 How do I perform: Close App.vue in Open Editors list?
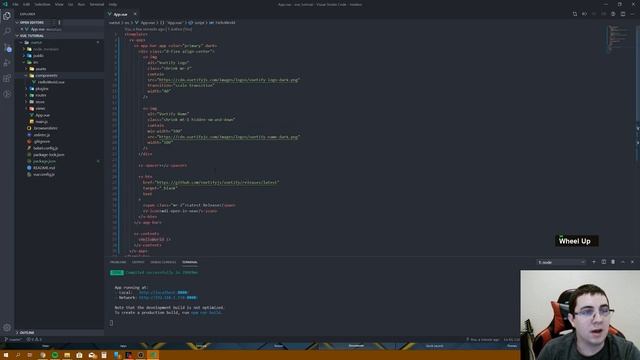pos(22,29)
